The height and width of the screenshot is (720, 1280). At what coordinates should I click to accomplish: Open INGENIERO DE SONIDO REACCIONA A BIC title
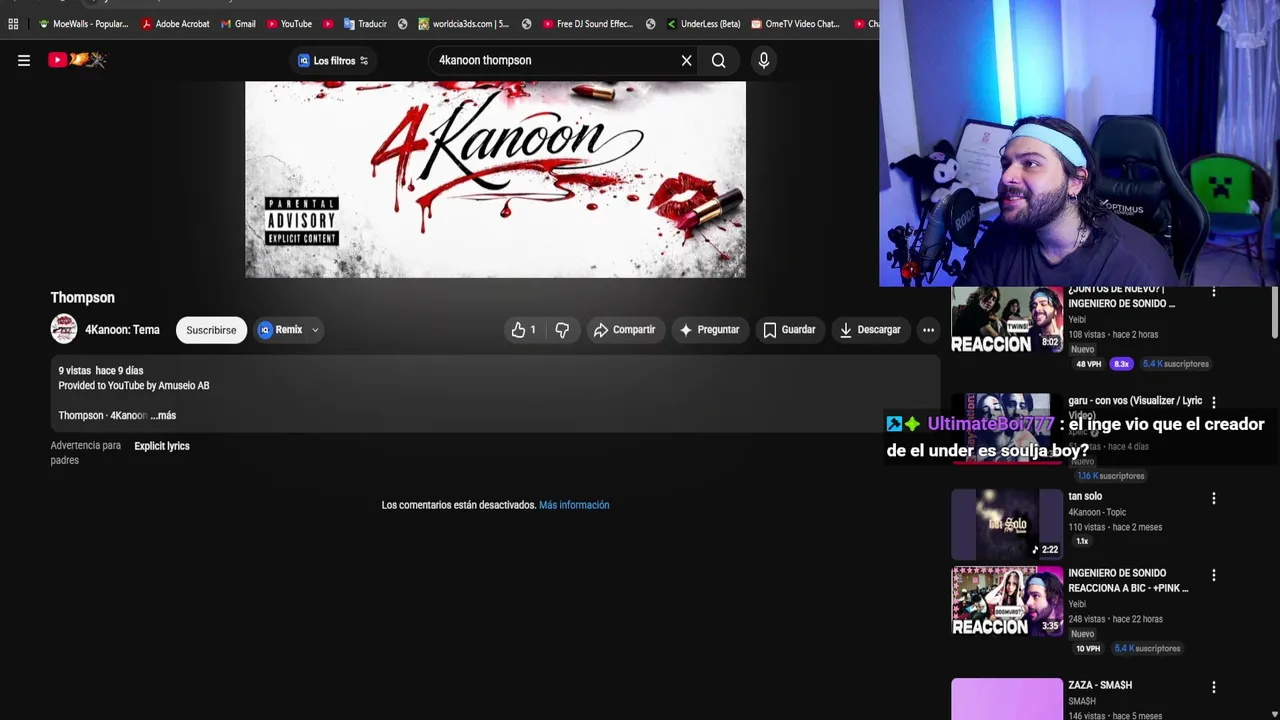(1128, 581)
